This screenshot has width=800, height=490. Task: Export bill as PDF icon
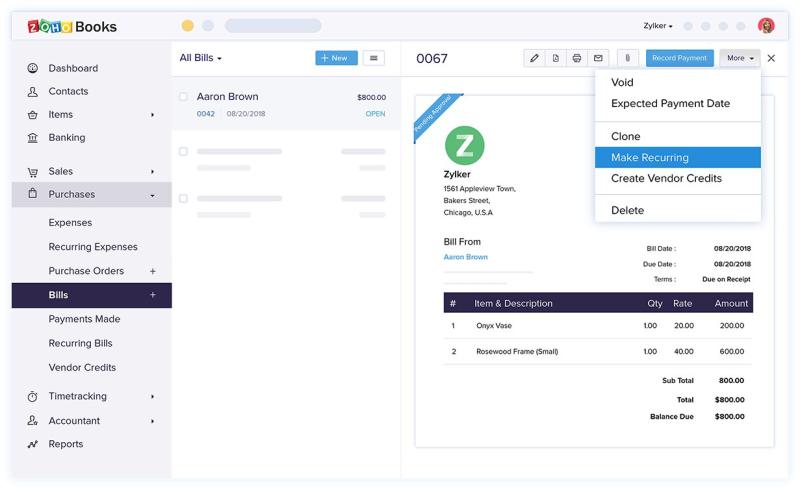click(556, 58)
